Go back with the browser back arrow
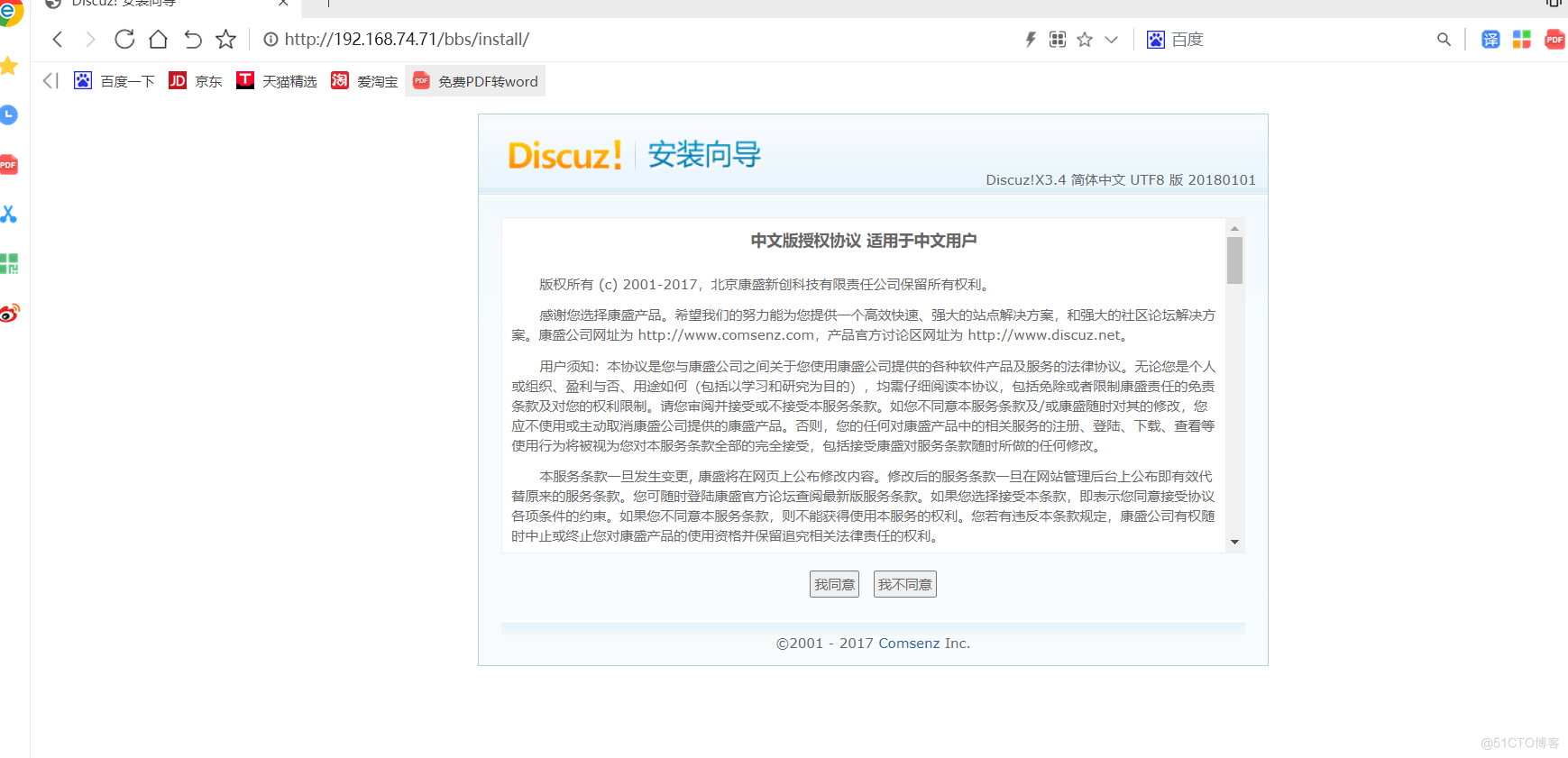1568x758 pixels. [x=58, y=39]
